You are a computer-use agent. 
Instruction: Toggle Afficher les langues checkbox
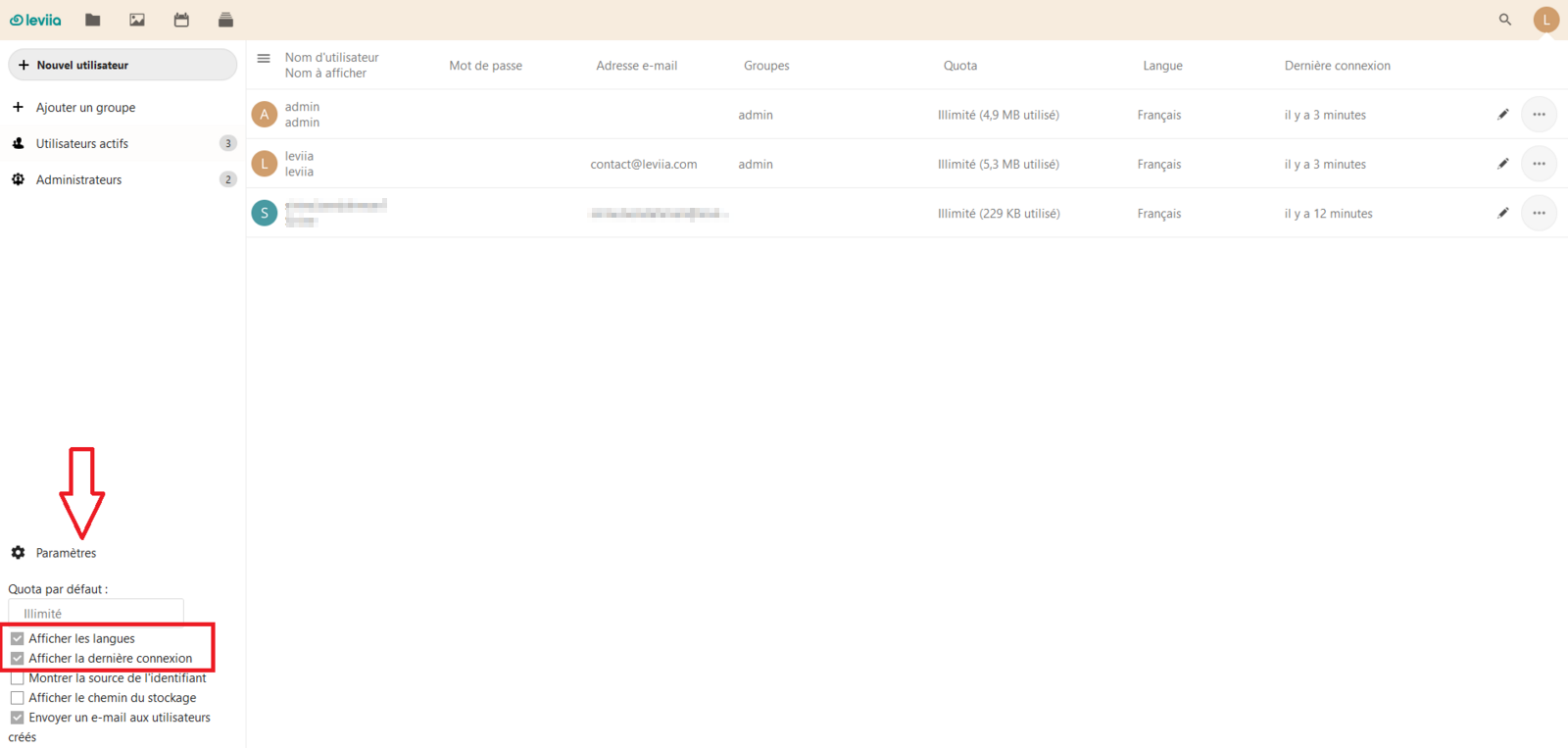pyautogui.click(x=18, y=638)
